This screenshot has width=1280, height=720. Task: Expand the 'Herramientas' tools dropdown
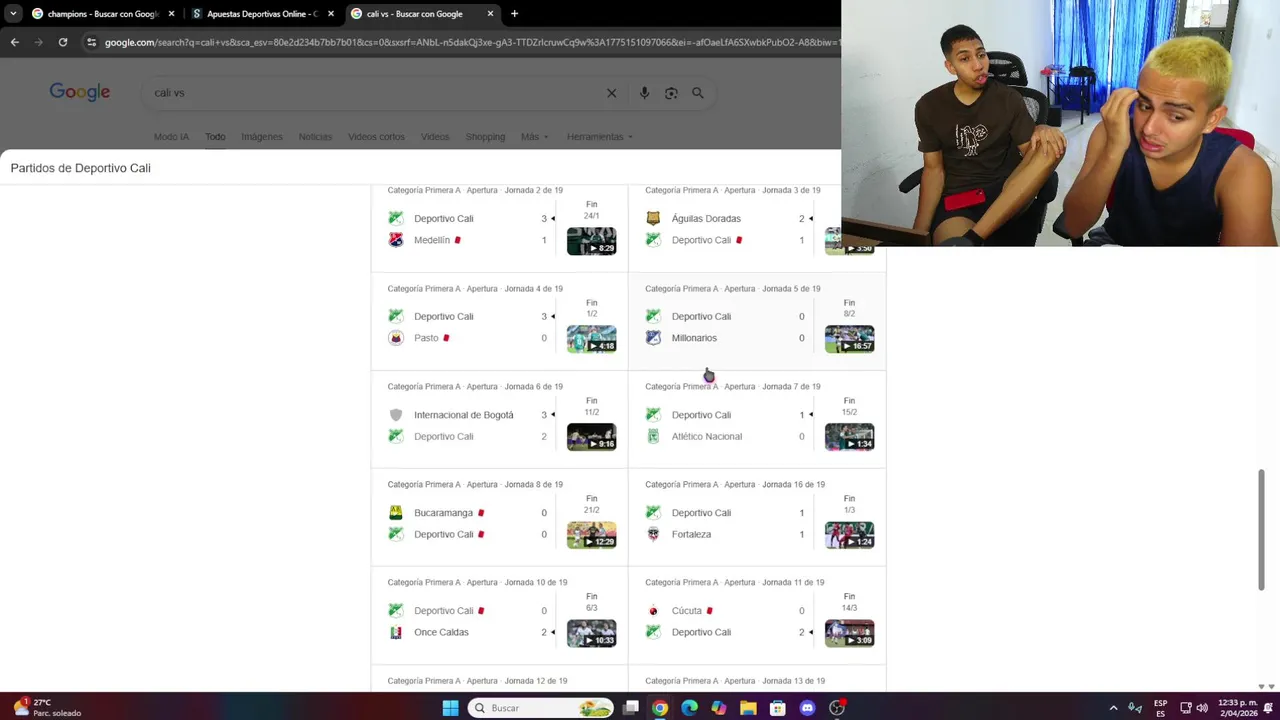click(599, 137)
